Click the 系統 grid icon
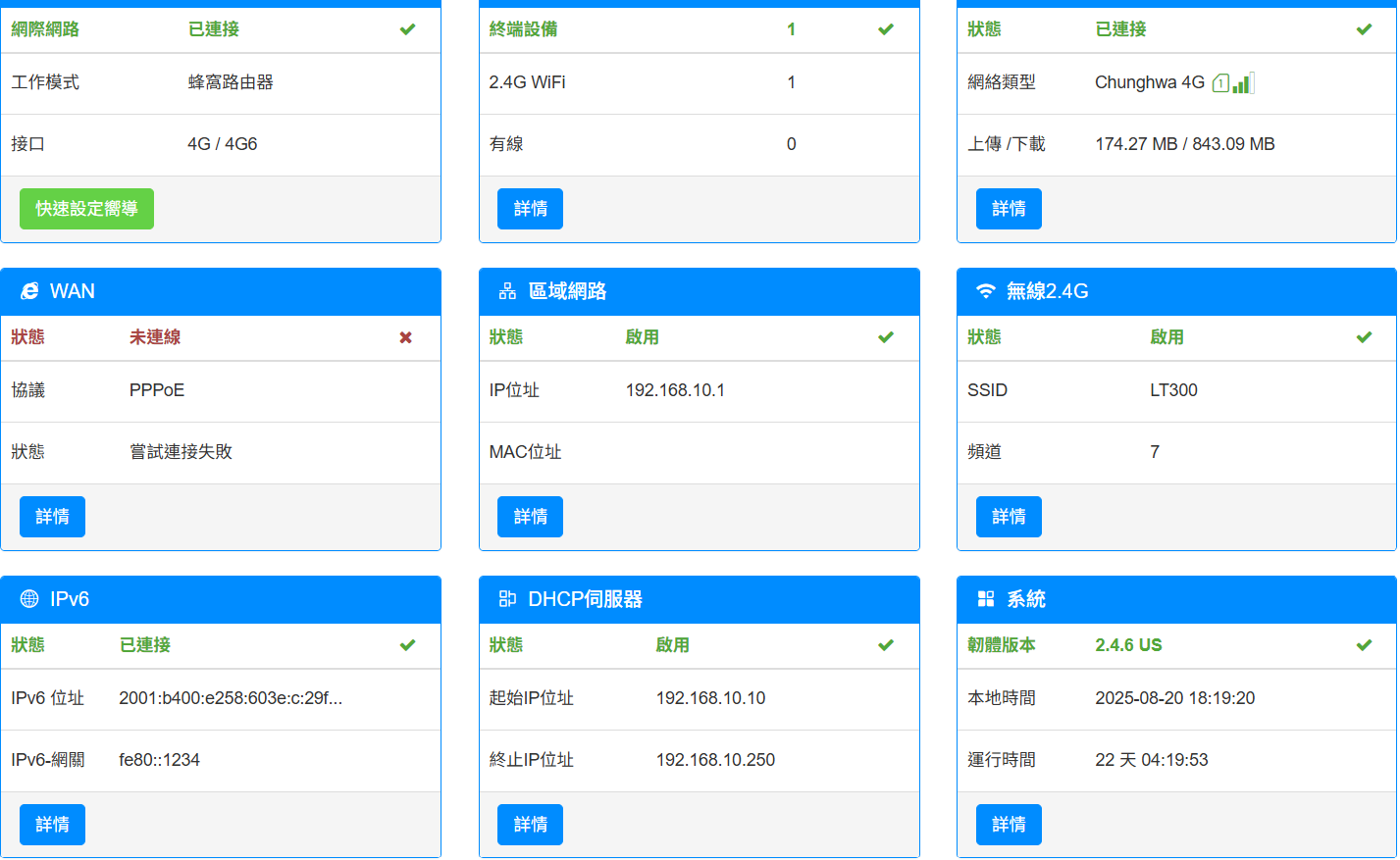The width and height of the screenshot is (1400, 860). tap(985, 599)
